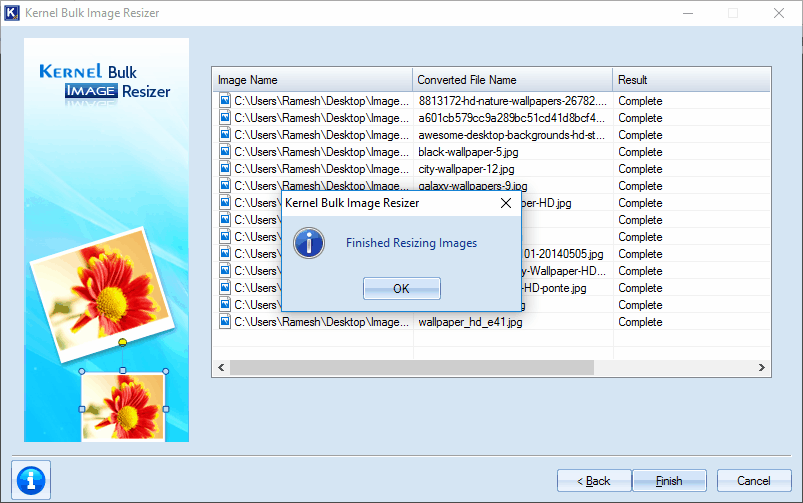Click file icon of city-wallpaper-12.jpg row
This screenshot has height=503, width=803.
point(225,168)
